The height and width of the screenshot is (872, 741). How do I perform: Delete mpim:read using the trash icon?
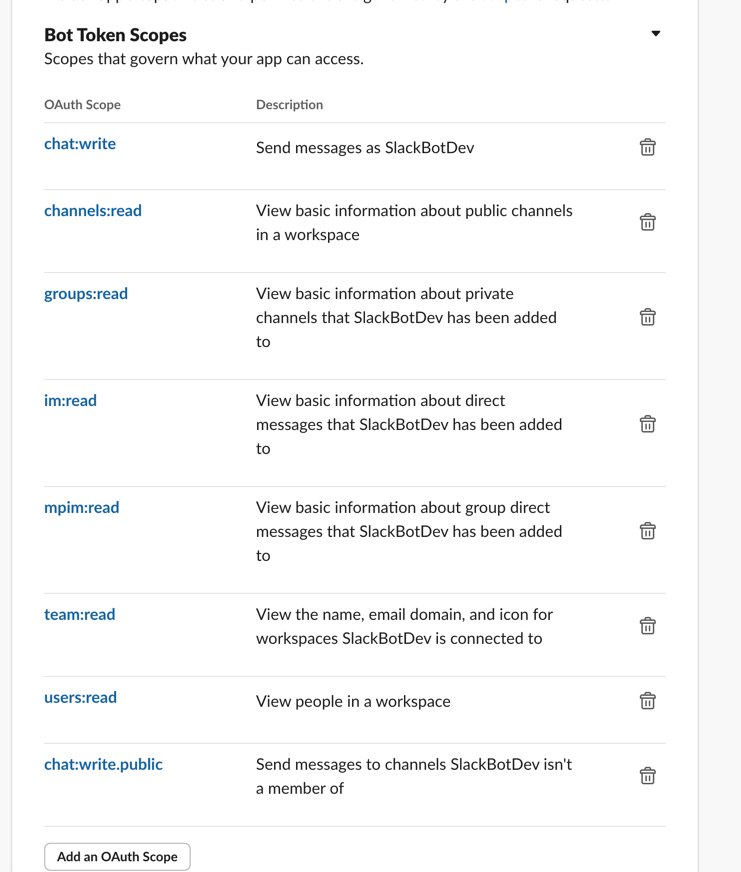pos(647,530)
